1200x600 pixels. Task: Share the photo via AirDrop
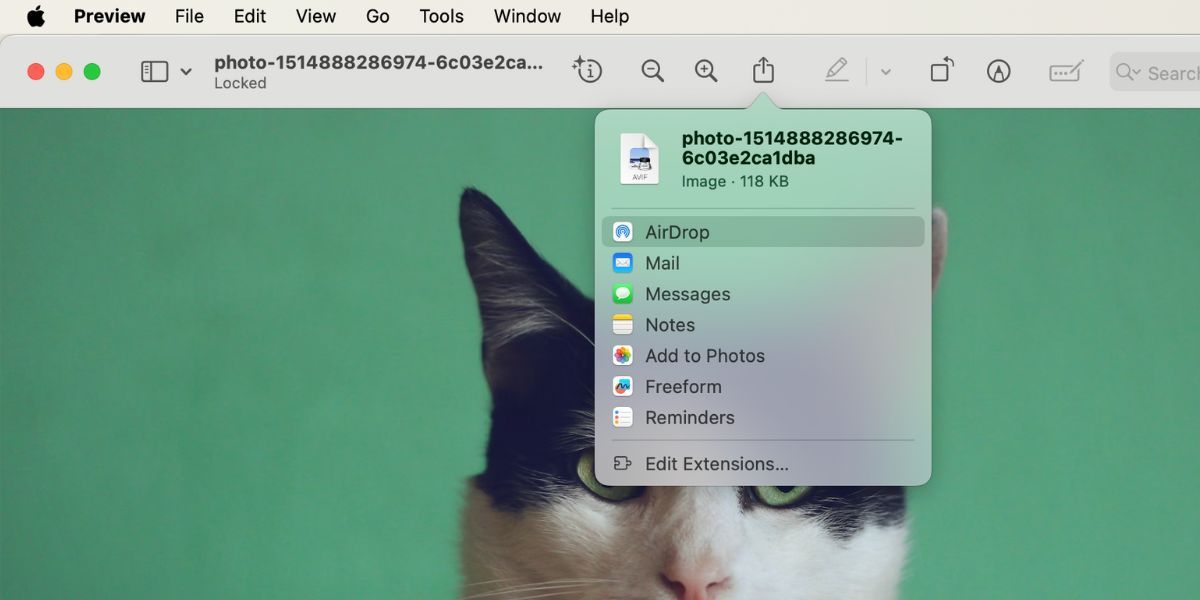[678, 231]
